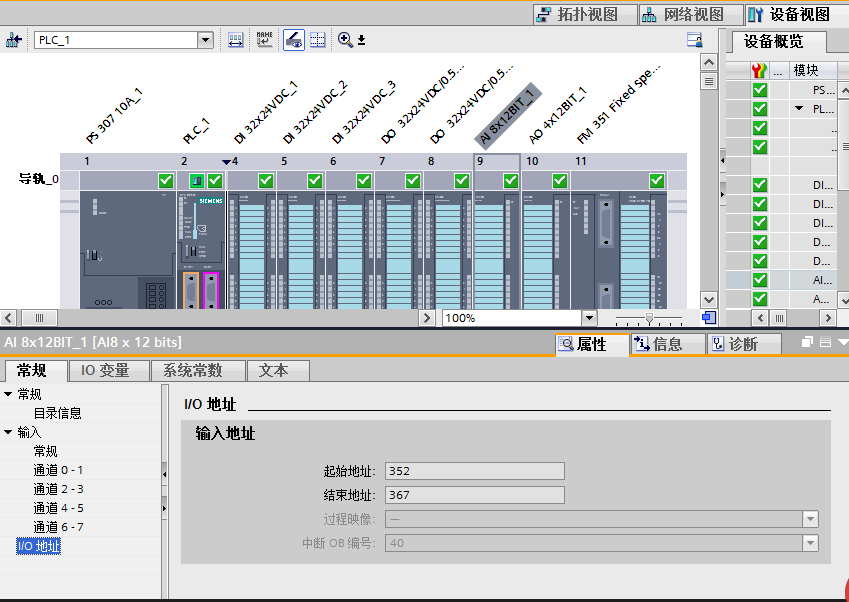The width and height of the screenshot is (849, 602).
Task: Click the status check on slot 4 module
Action: pyautogui.click(x=265, y=180)
